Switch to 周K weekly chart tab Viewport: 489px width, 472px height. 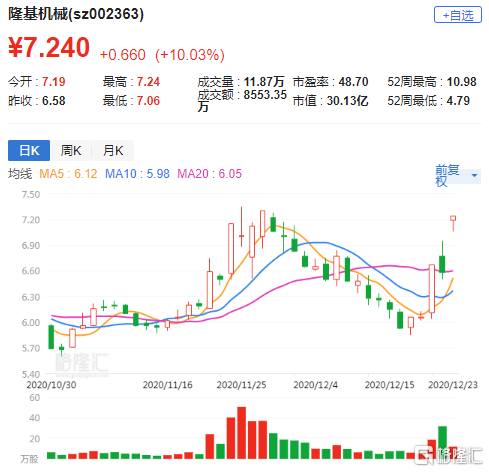71,151
